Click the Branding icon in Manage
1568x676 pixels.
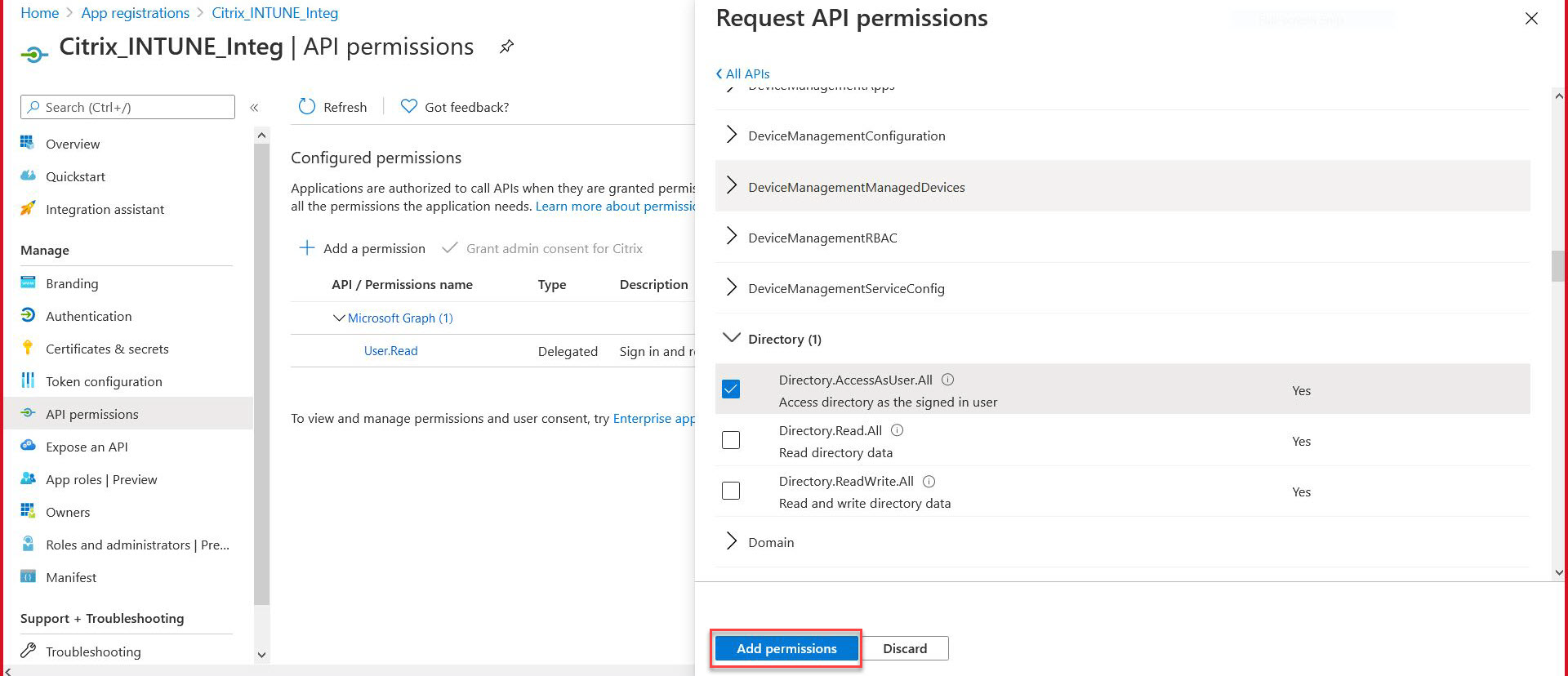(x=28, y=282)
